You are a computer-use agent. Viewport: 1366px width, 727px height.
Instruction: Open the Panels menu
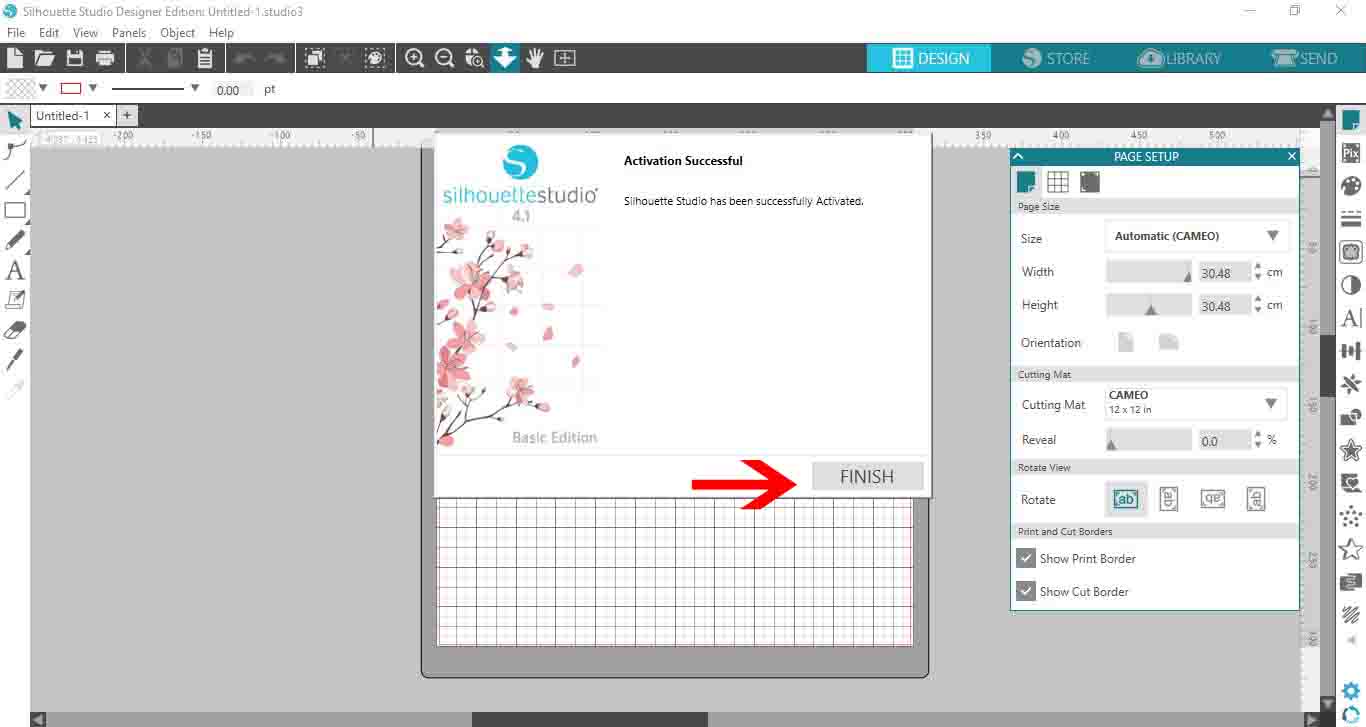point(129,32)
